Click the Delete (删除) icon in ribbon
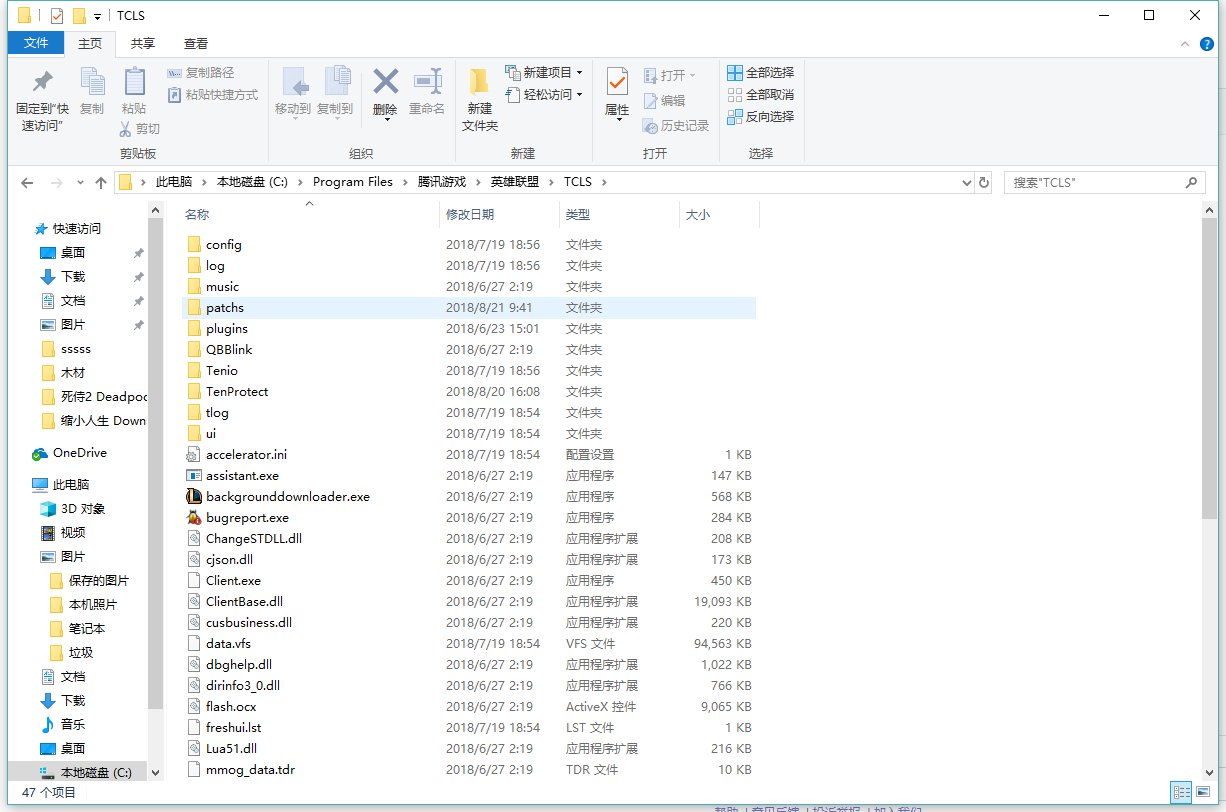This screenshot has height=812, width=1226. point(385,84)
